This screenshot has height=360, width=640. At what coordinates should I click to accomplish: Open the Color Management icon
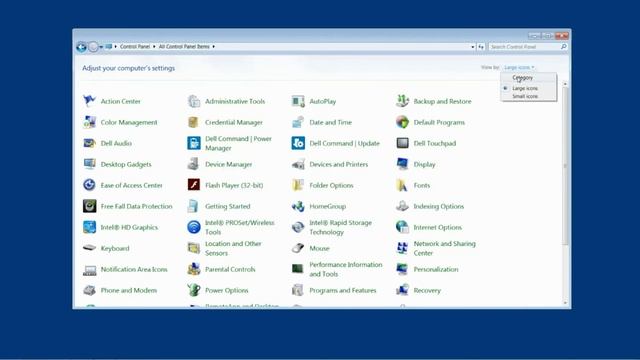(x=89, y=122)
